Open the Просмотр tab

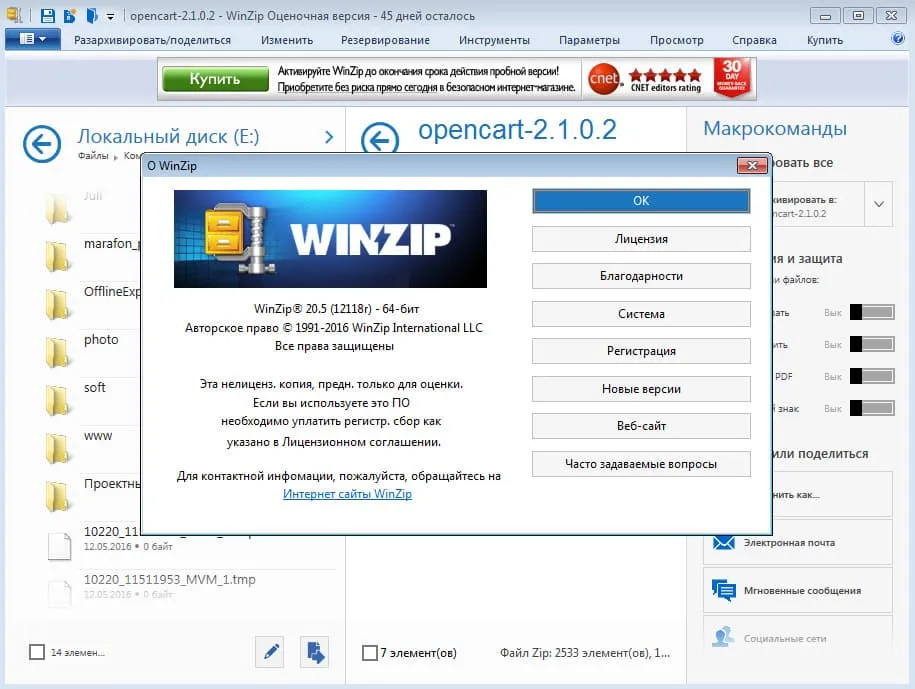(676, 40)
